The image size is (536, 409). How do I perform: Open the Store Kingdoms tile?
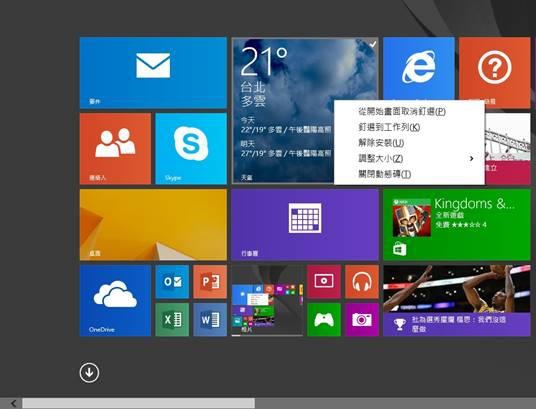[457, 225]
